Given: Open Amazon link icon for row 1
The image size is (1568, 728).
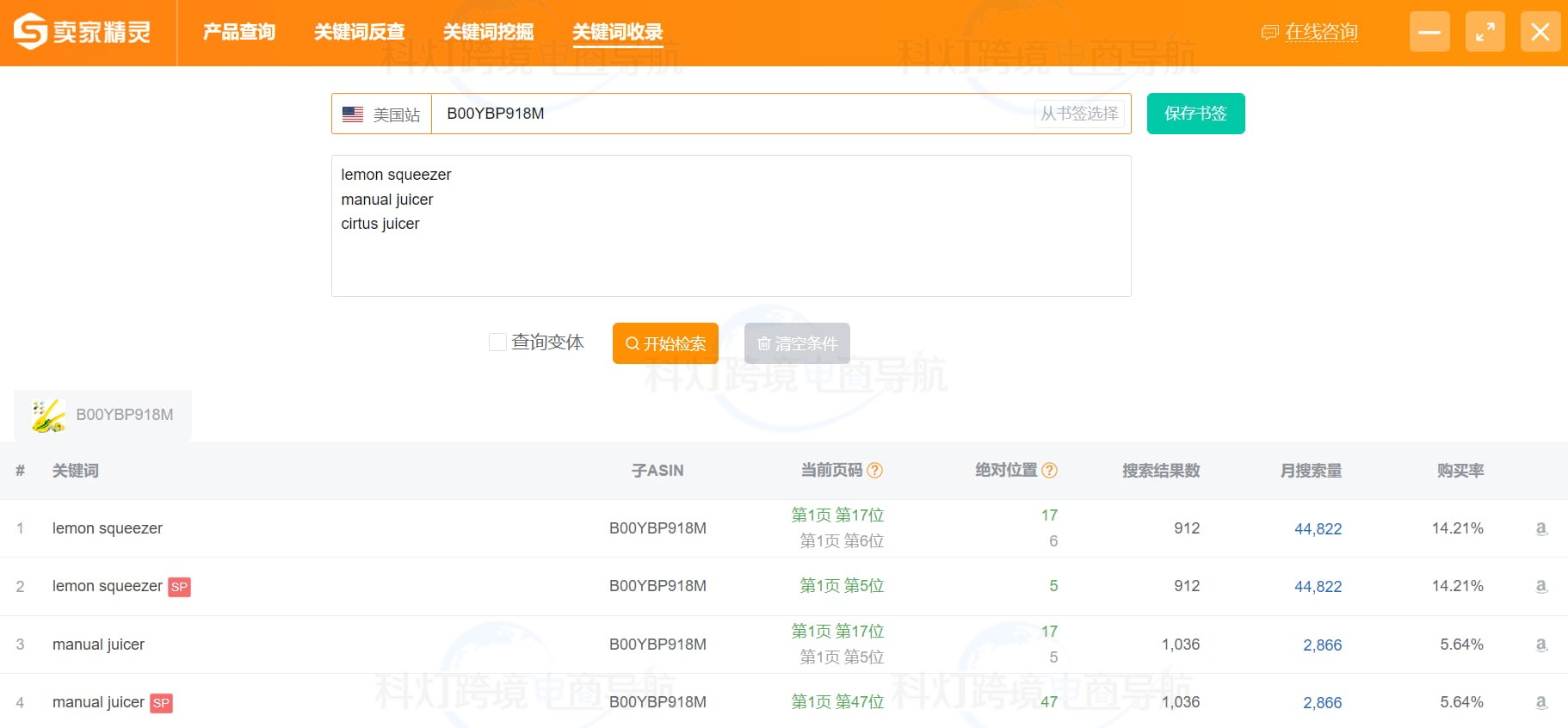Looking at the screenshot, I should 1541,528.
